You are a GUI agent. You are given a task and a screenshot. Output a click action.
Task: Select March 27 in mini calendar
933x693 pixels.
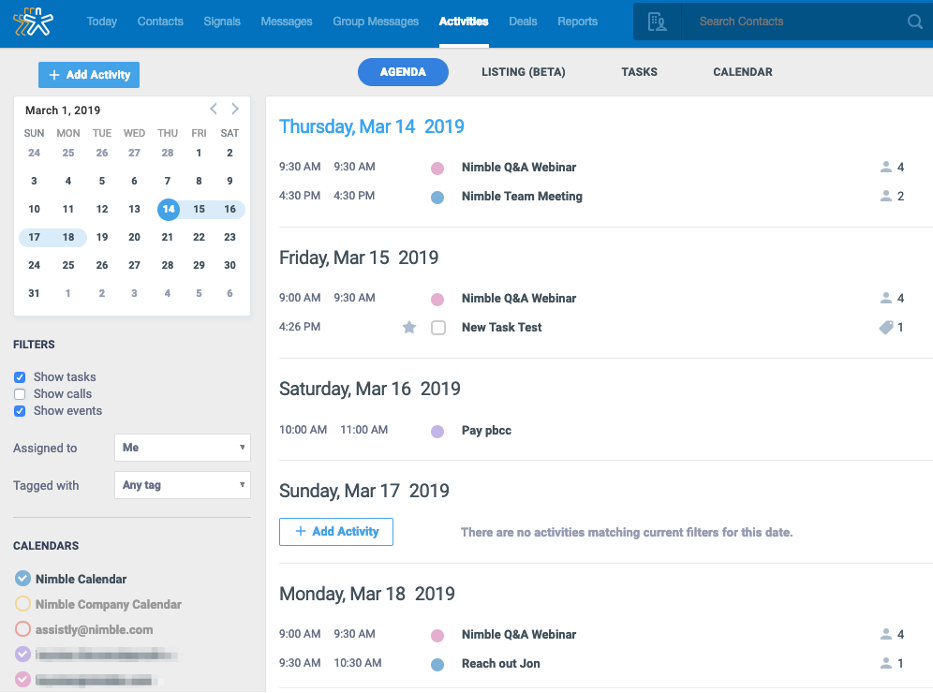pyautogui.click(x=134, y=265)
